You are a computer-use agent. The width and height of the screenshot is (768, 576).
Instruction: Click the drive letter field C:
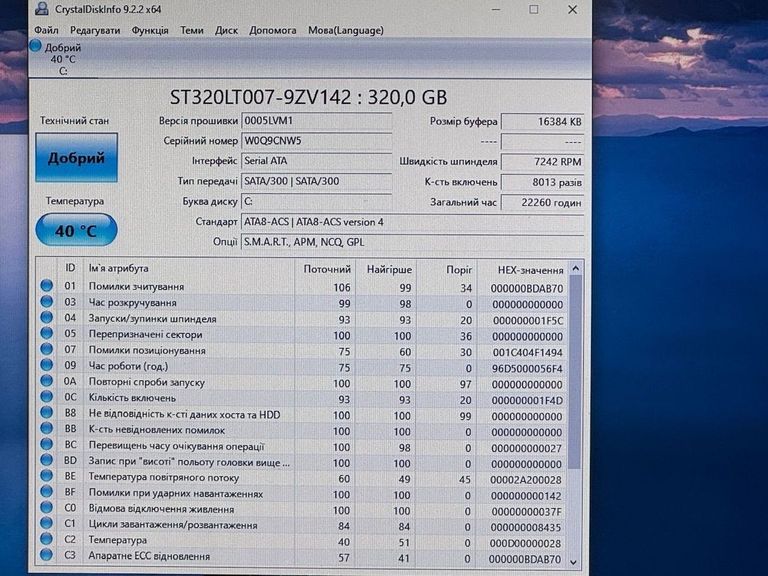[x=316, y=202]
